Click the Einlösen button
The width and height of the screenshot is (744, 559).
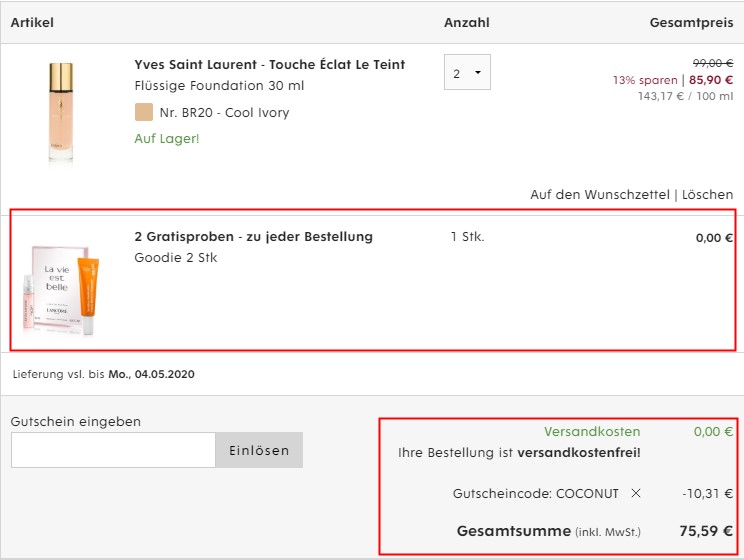(259, 450)
